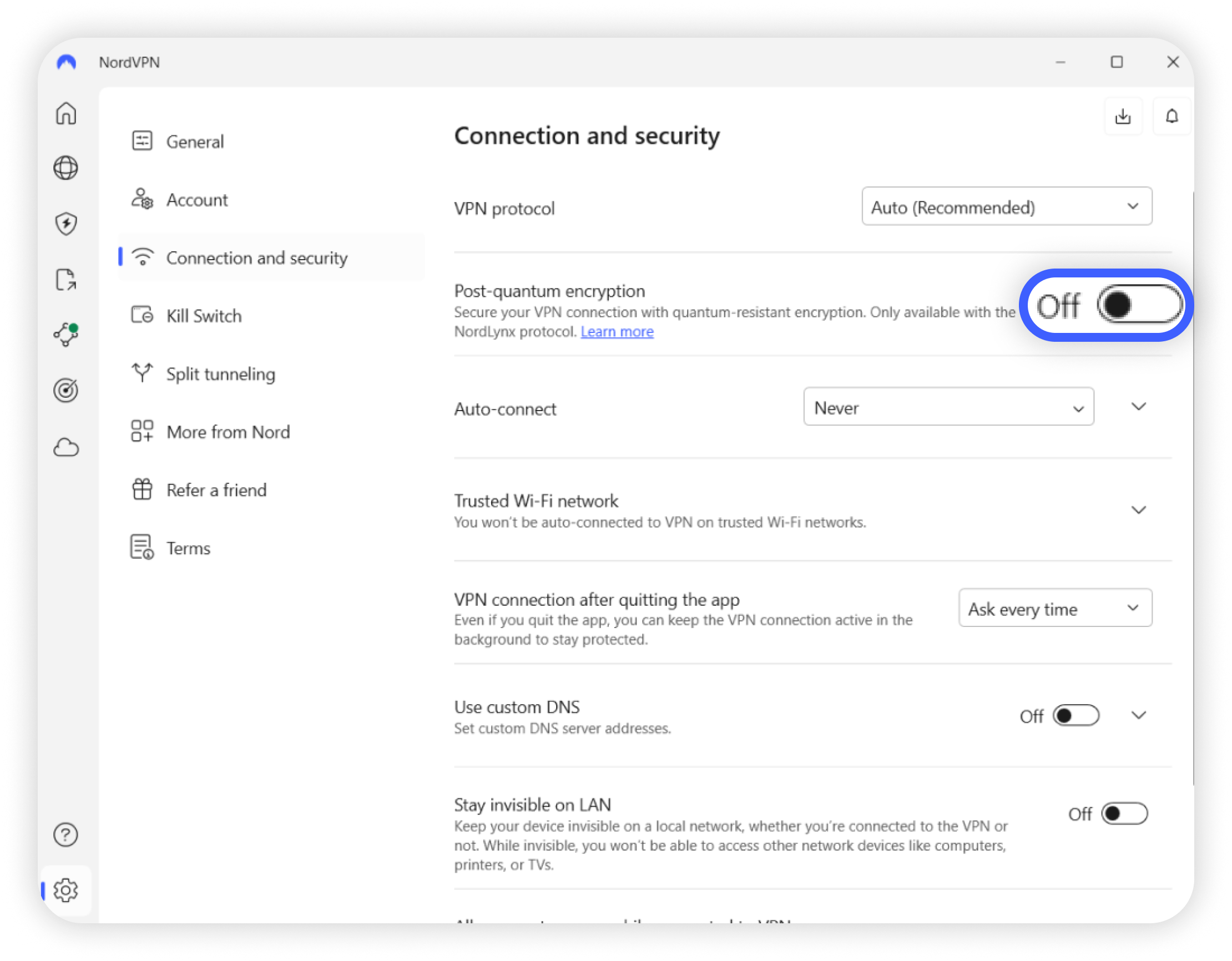Turn on Use custom DNS toggle
Screen dimensions: 1232x961
click(x=1076, y=716)
